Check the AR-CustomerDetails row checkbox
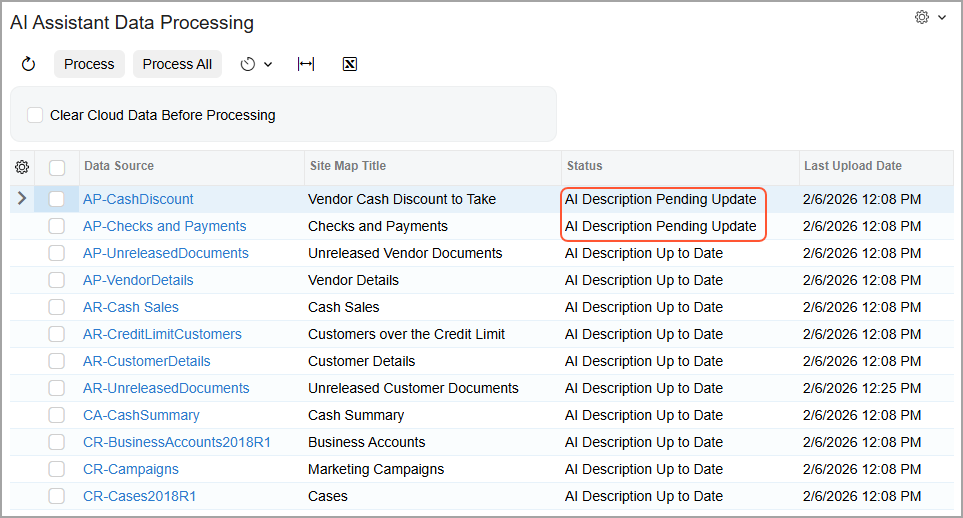The height and width of the screenshot is (518, 963). click(x=57, y=361)
